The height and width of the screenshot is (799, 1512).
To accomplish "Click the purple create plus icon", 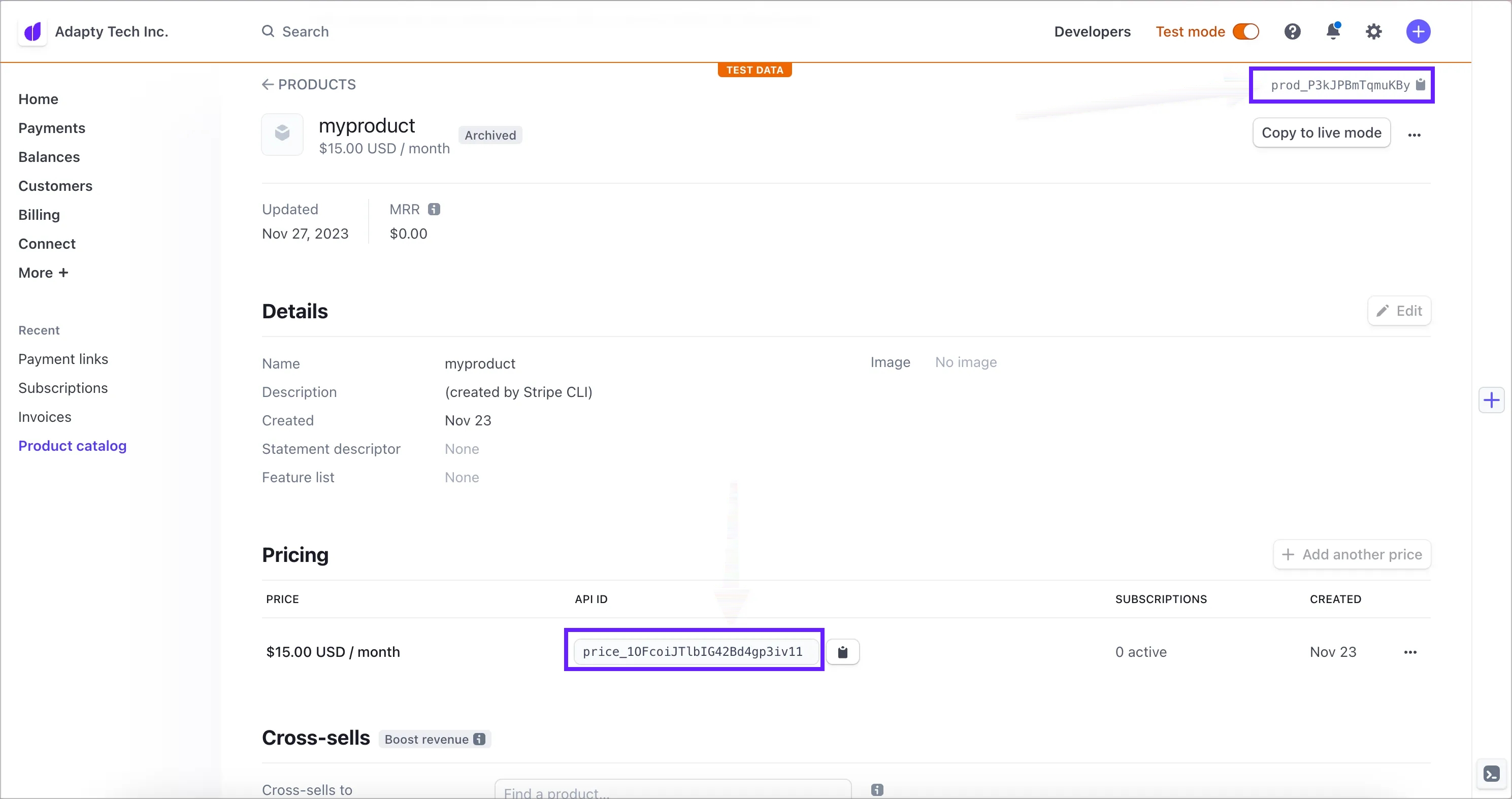I will 1418,31.
